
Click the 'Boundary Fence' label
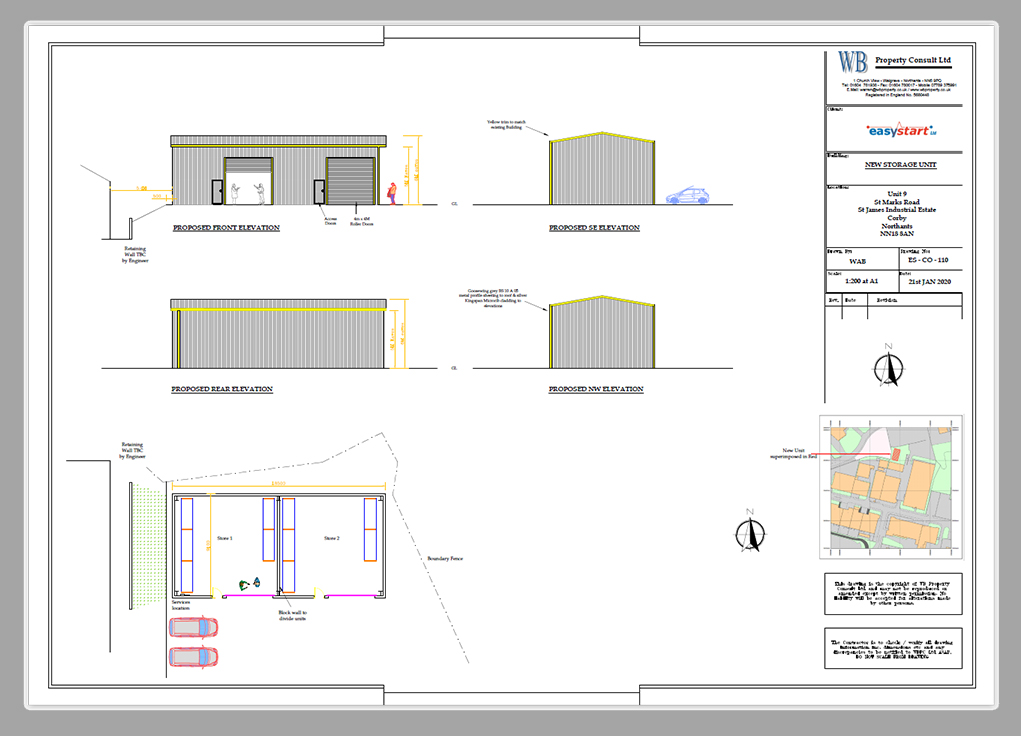[445, 559]
